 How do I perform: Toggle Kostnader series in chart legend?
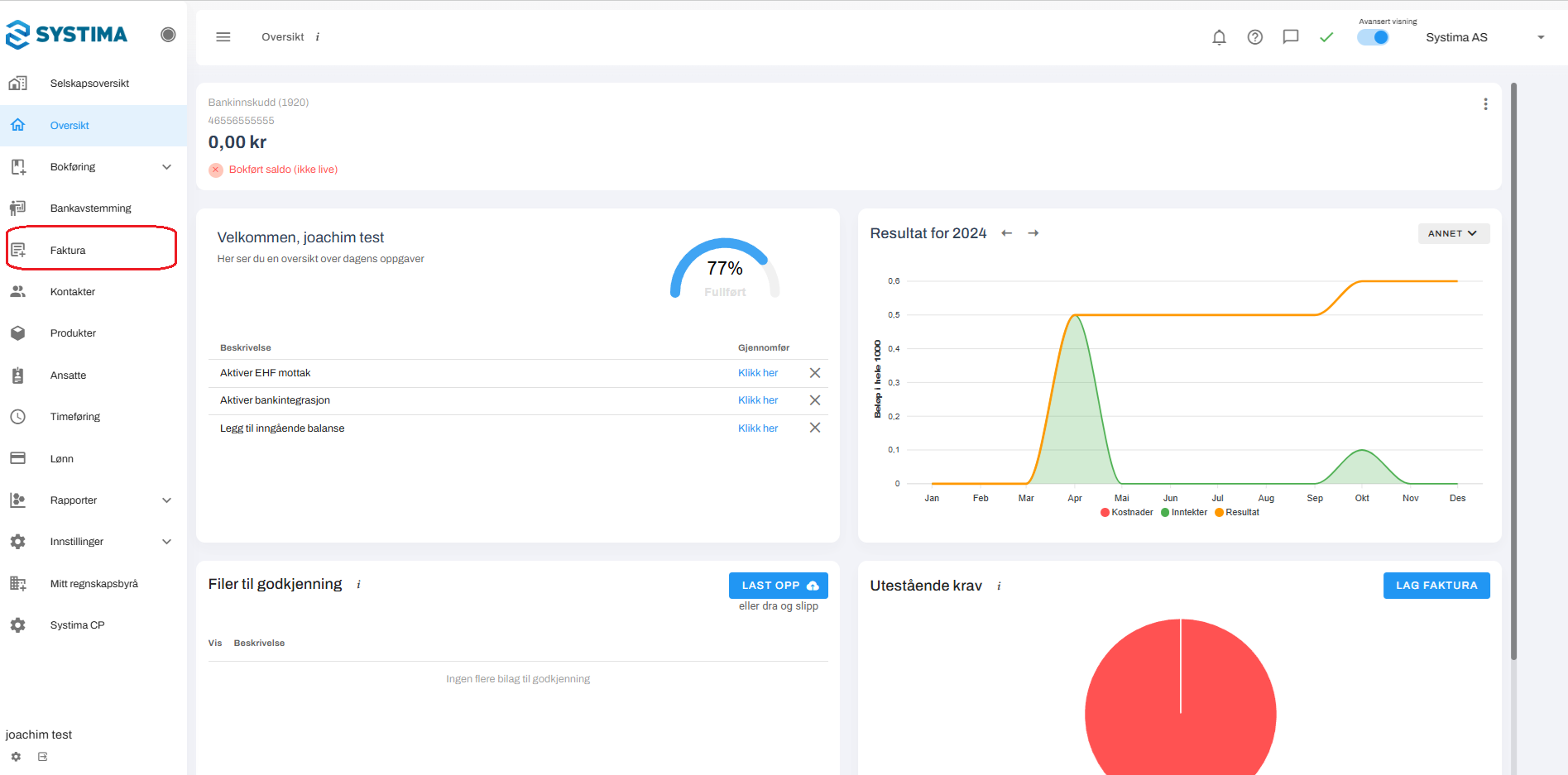click(x=1127, y=513)
